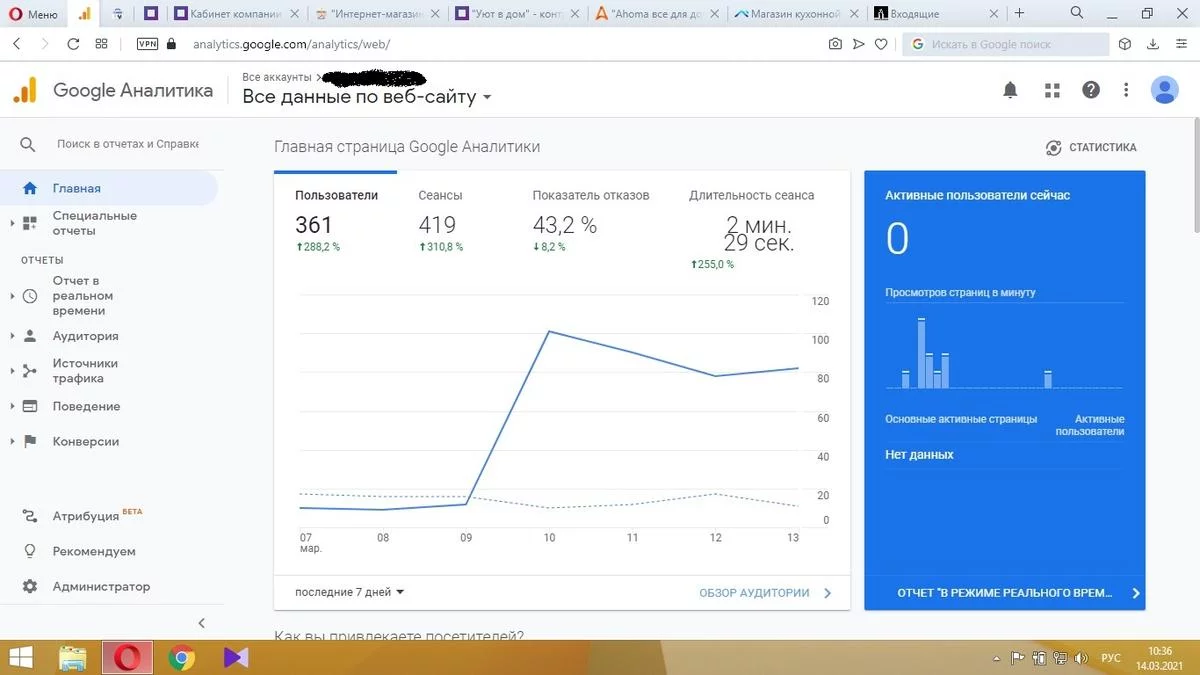Screen dimensions: 1200x675
Task: Click the tallest bar in the pageviews chart
Action: pyautogui.click(x=921, y=353)
